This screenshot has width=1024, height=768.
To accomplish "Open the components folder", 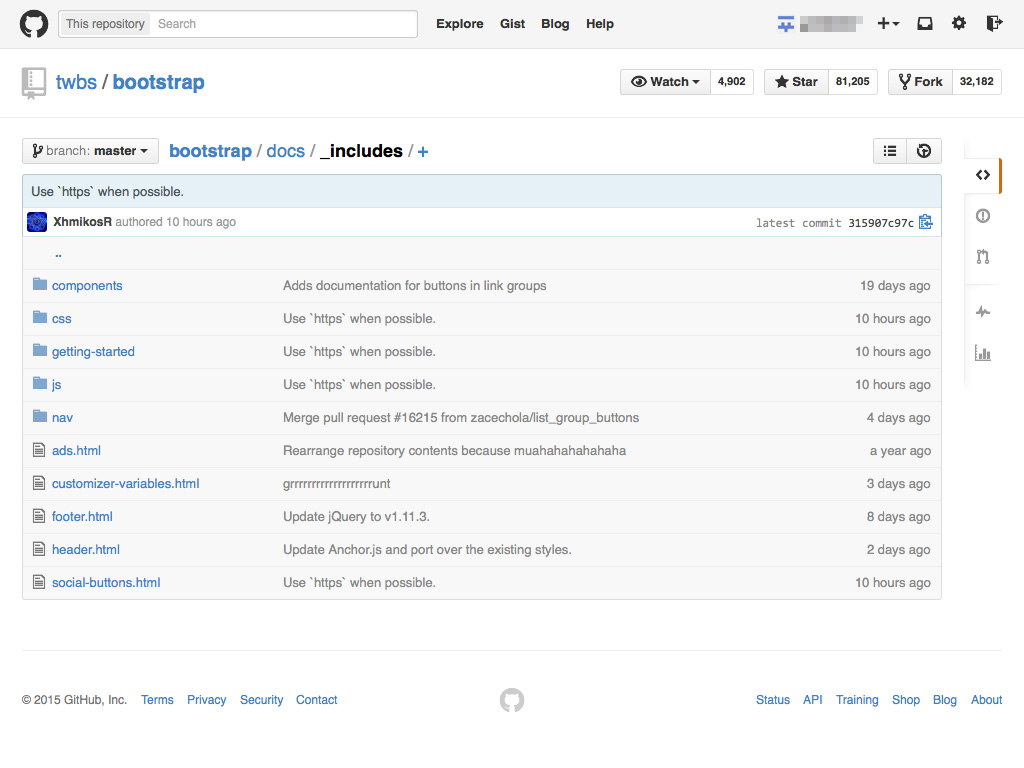I will (87, 285).
